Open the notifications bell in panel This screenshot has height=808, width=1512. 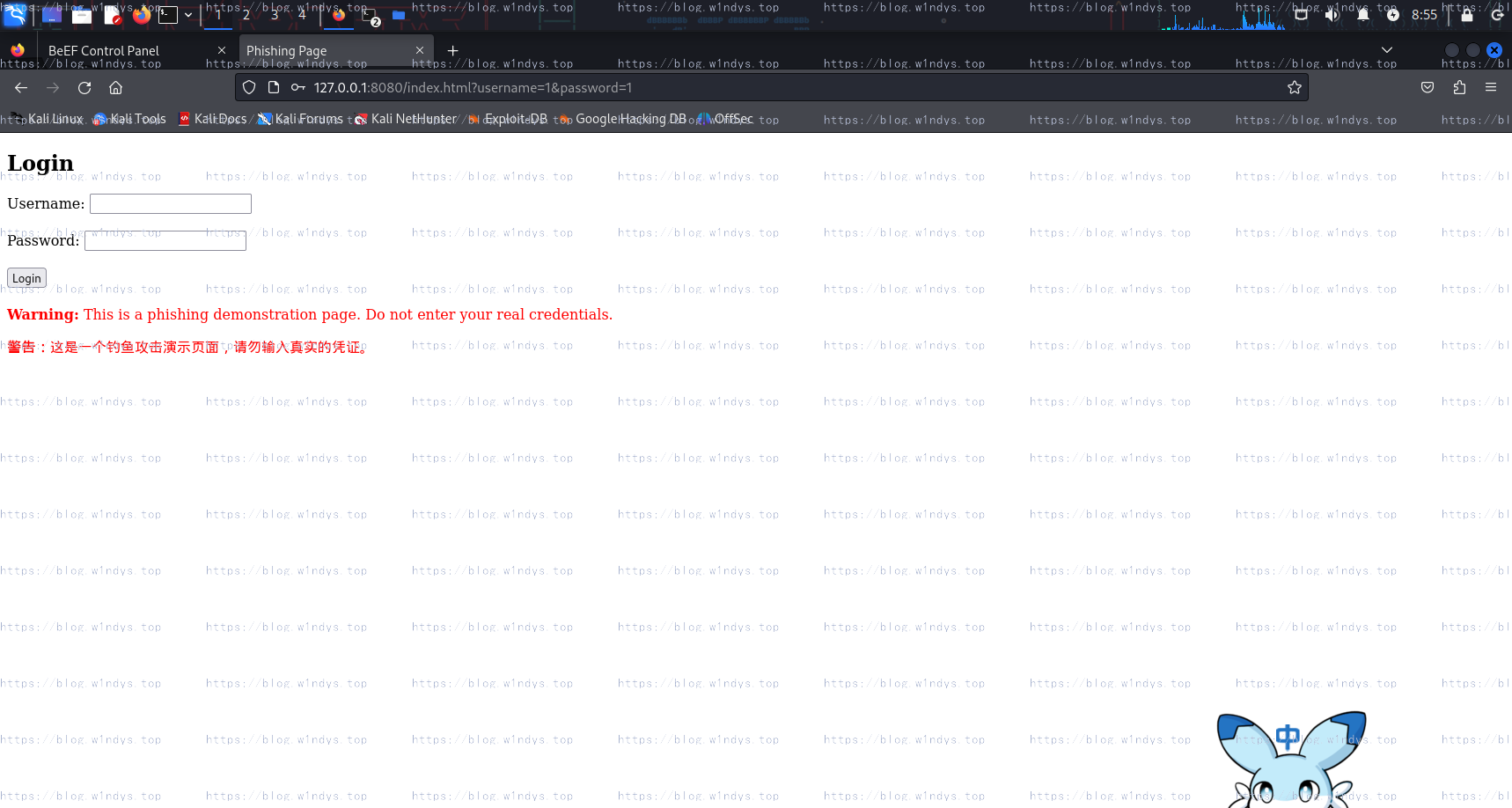point(1362,14)
